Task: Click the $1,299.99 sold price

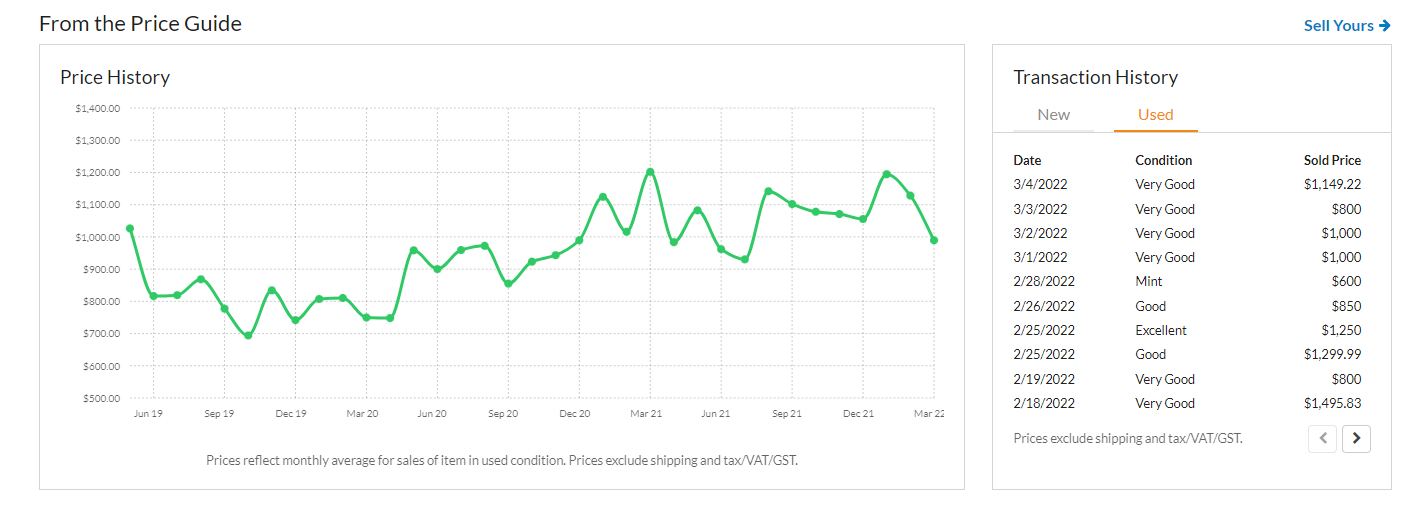Action: coord(1332,354)
